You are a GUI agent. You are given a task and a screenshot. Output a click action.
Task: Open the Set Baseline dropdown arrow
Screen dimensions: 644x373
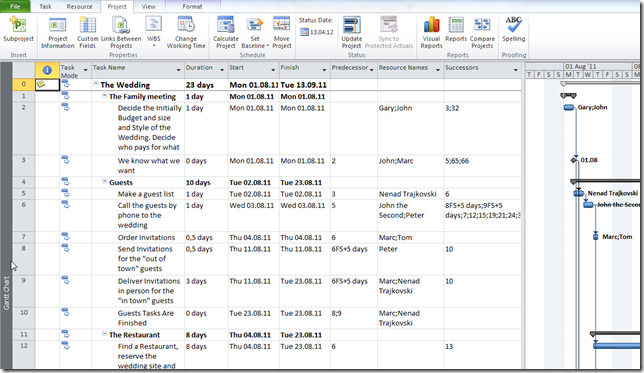click(268, 46)
